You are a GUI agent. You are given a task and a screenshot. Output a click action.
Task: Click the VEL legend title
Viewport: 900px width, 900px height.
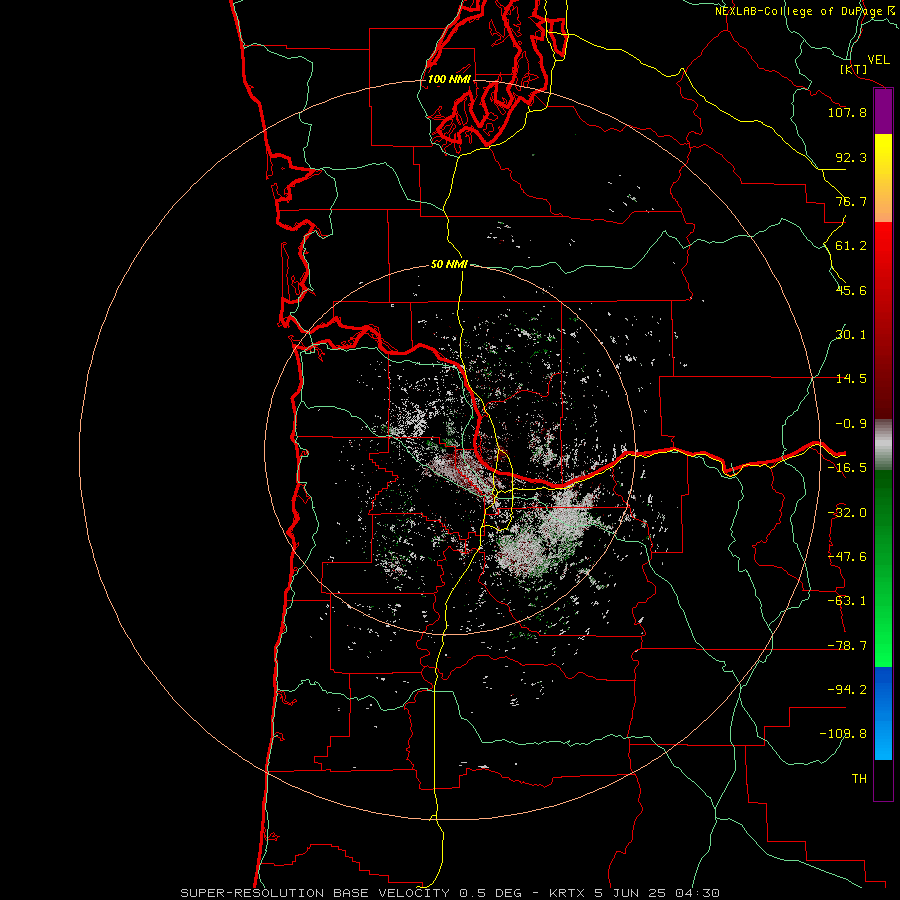coord(878,59)
